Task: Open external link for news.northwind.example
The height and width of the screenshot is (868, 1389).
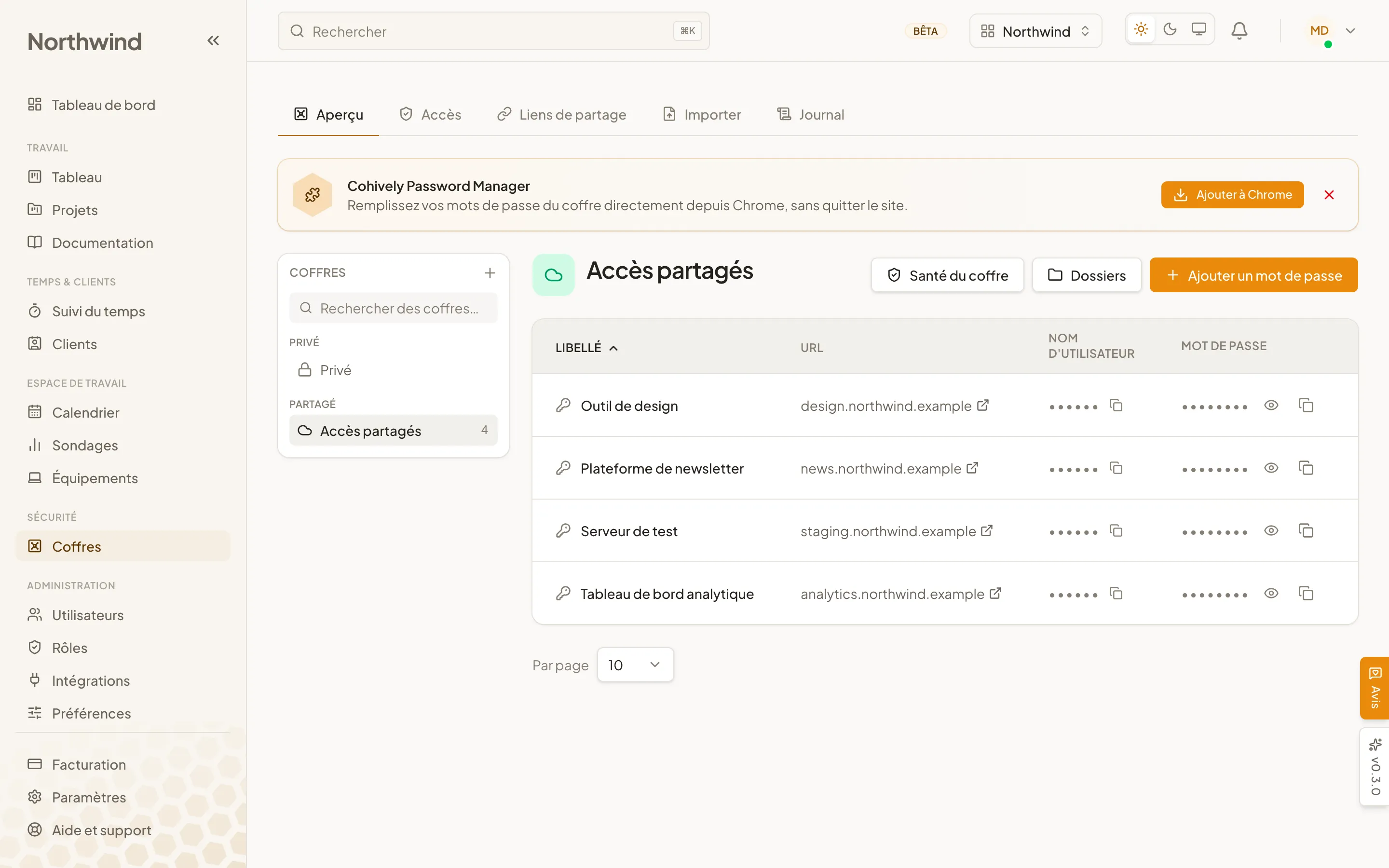Action: pos(972,468)
